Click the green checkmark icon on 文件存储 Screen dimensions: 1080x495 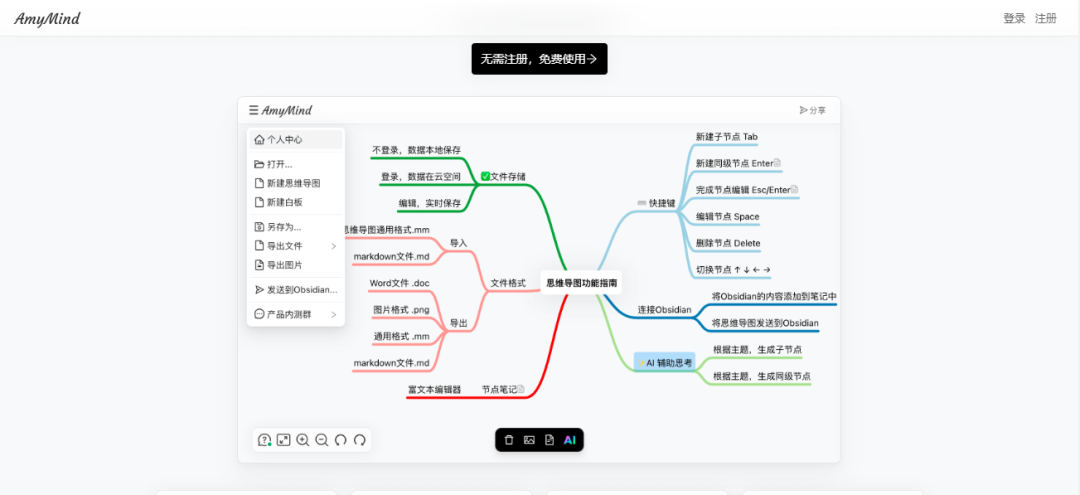pos(486,176)
